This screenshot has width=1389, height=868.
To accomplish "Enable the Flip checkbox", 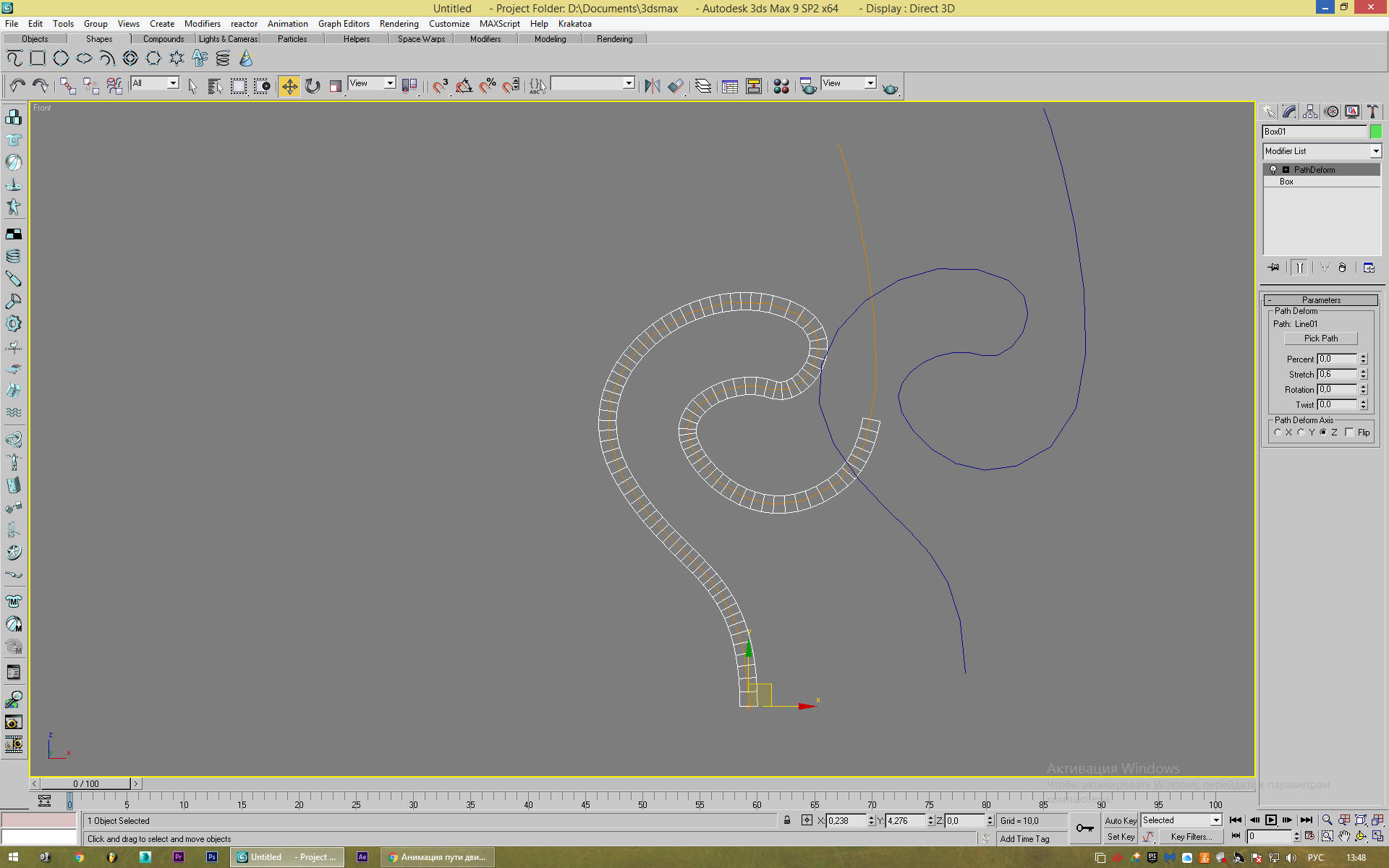I will pos(1349,433).
